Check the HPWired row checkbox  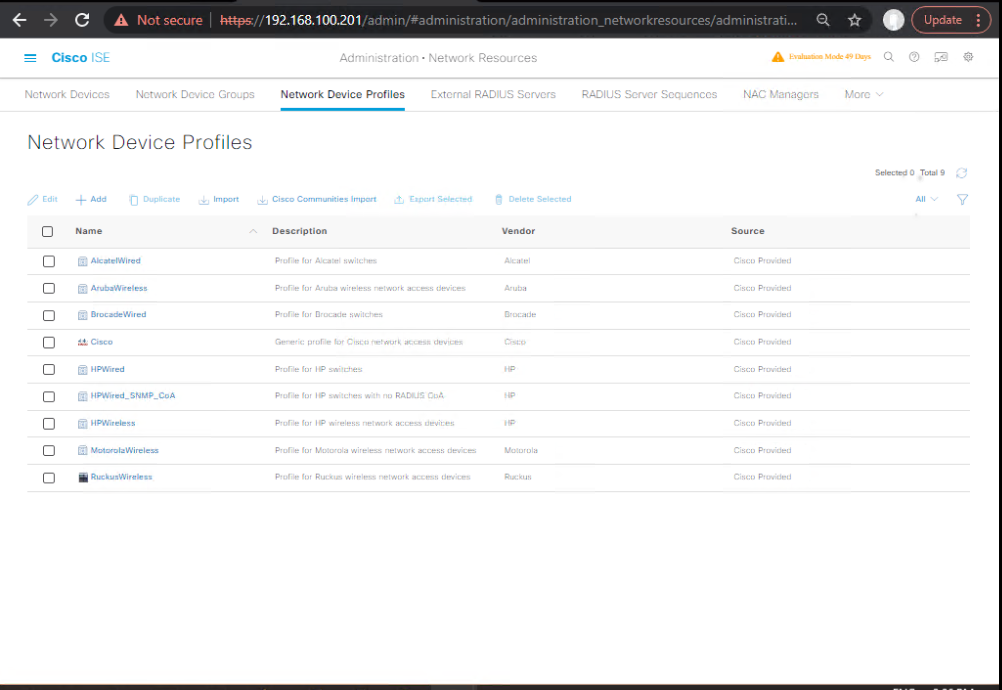pyautogui.click(x=49, y=370)
